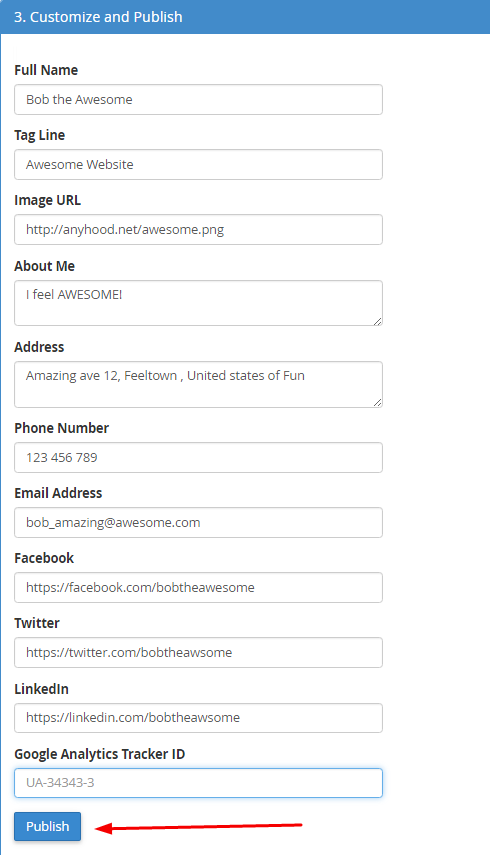
Task: Click the LinkedIn label text
Action: point(41,689)
